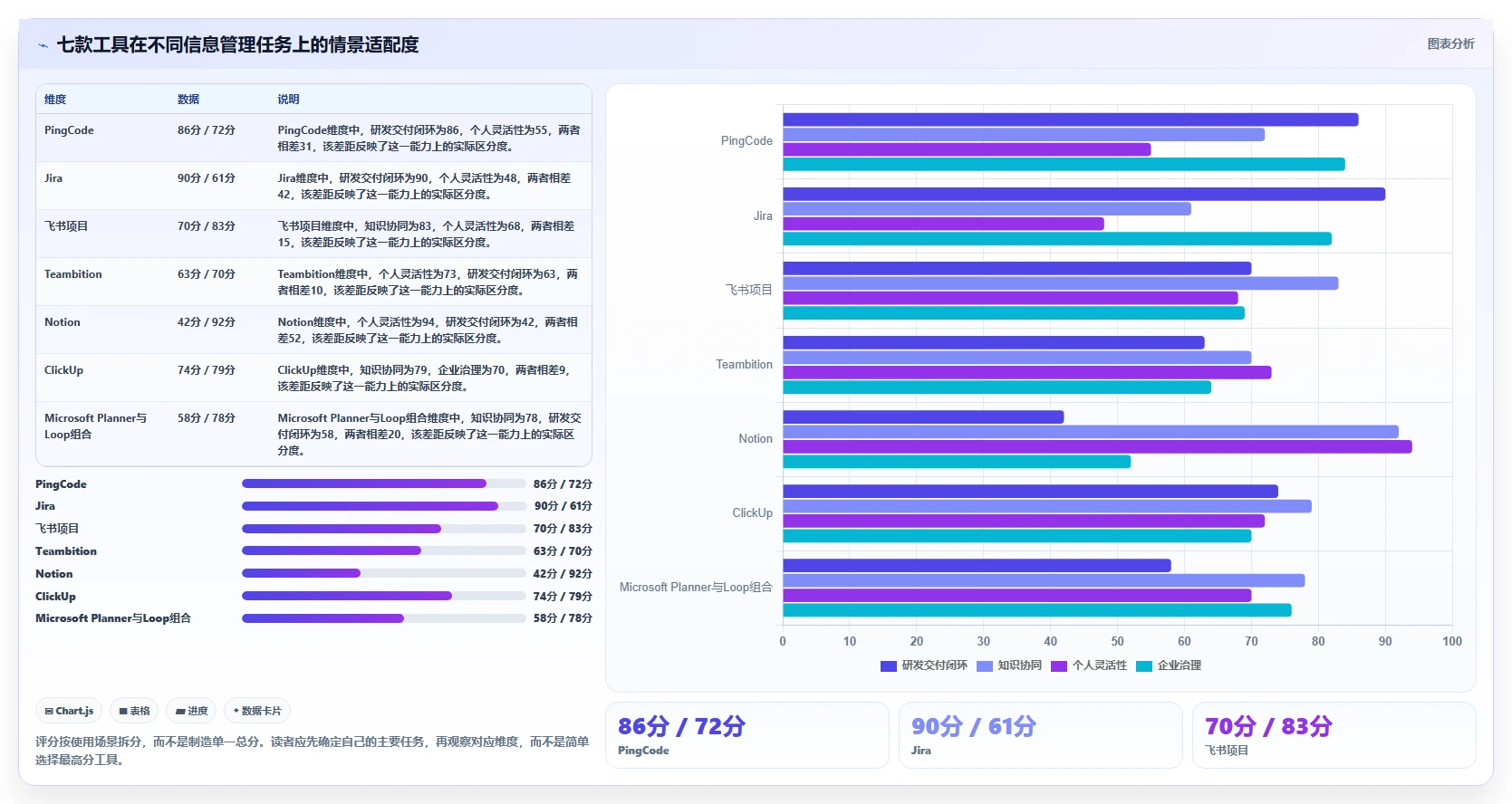Select the Chart.js chip
Viewport: 1512px width, 804px height.
70,711
